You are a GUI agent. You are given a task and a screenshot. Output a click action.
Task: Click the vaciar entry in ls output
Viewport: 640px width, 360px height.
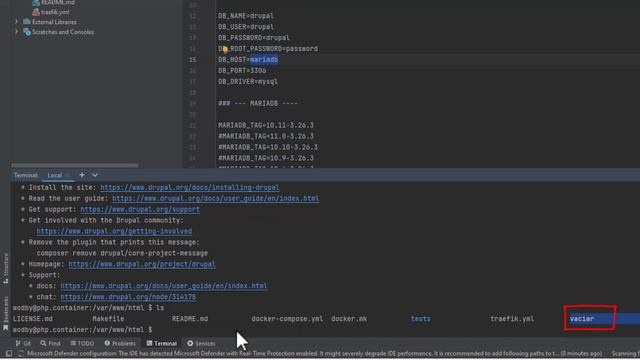click(582, 319)
